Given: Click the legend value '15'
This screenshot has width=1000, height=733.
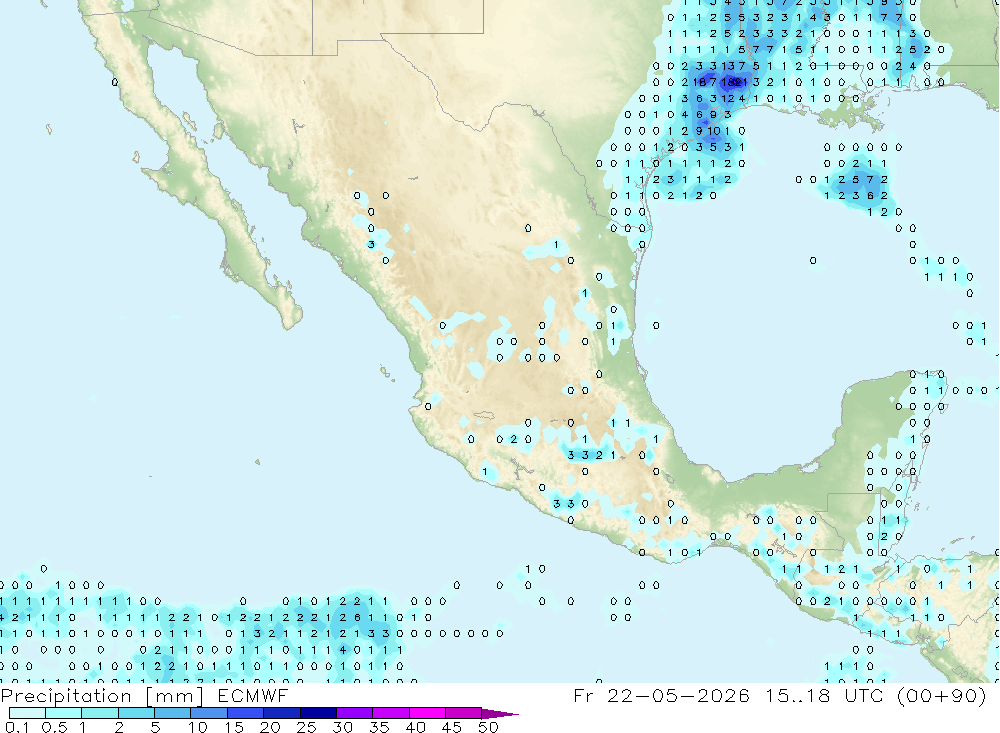Looking at the screenshot, I should (234, 727).
